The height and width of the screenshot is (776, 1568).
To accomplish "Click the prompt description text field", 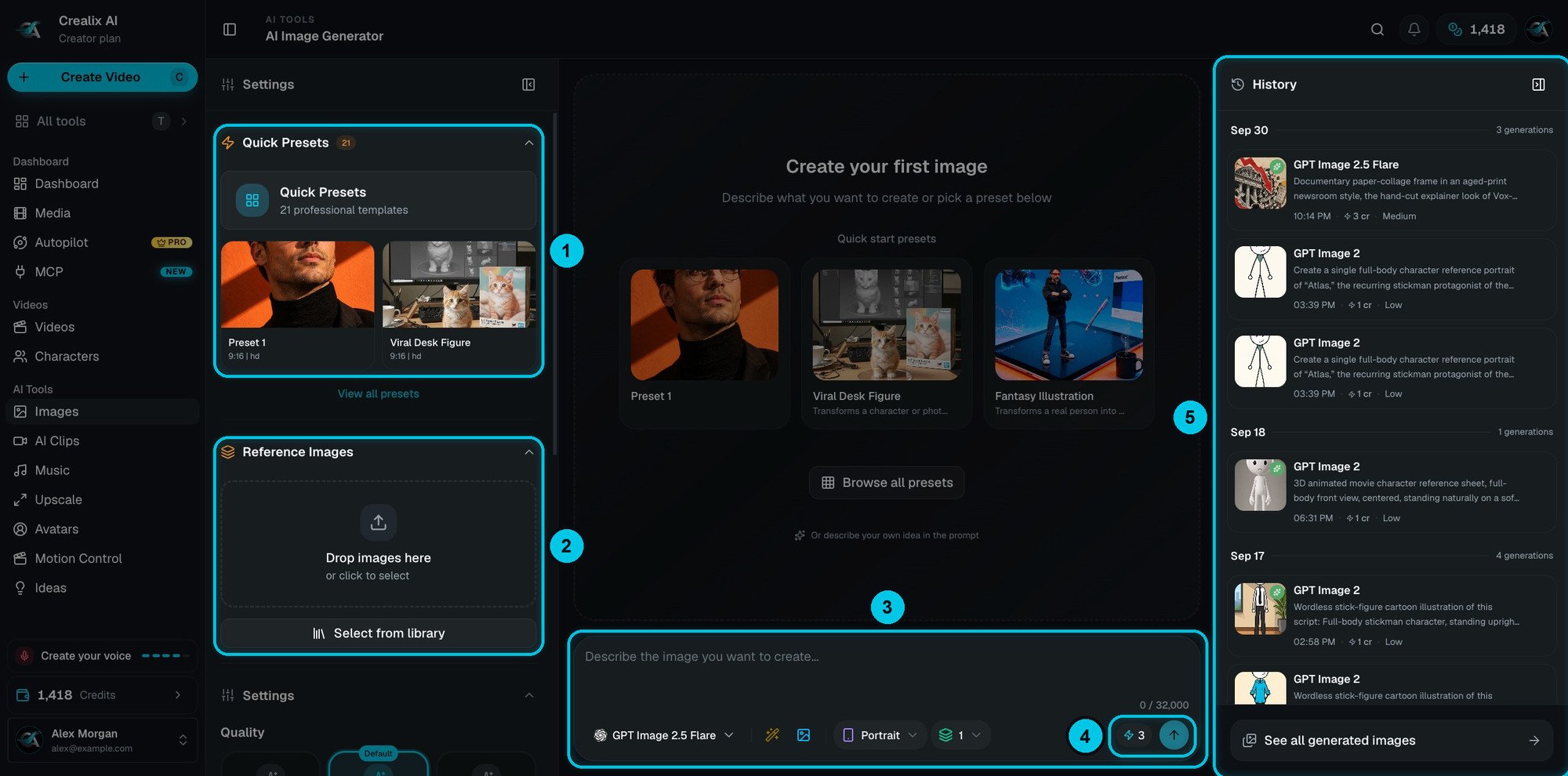I will click(886, 666).
